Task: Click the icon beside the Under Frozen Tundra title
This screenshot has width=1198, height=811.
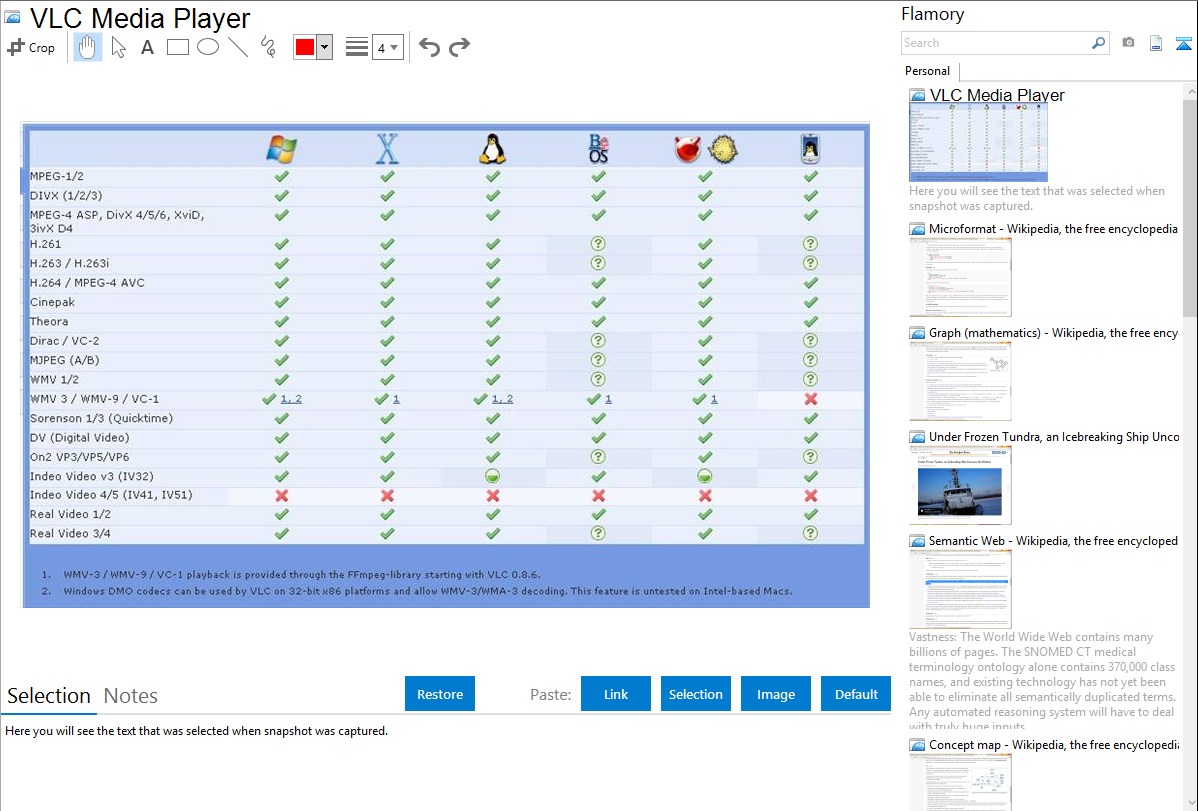Action: [x=917, y=436]
